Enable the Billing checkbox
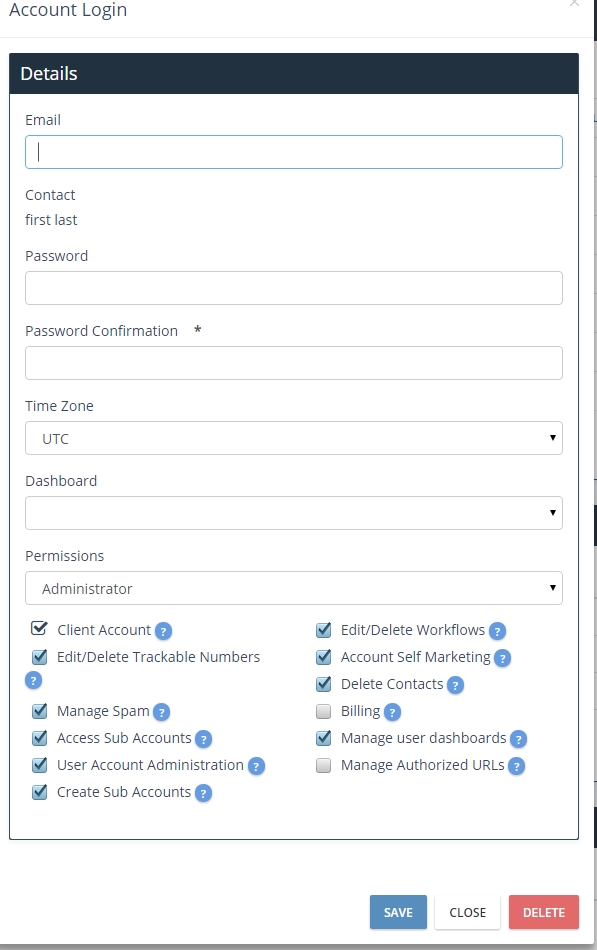 pyautogui.click(x=324, y=711)
